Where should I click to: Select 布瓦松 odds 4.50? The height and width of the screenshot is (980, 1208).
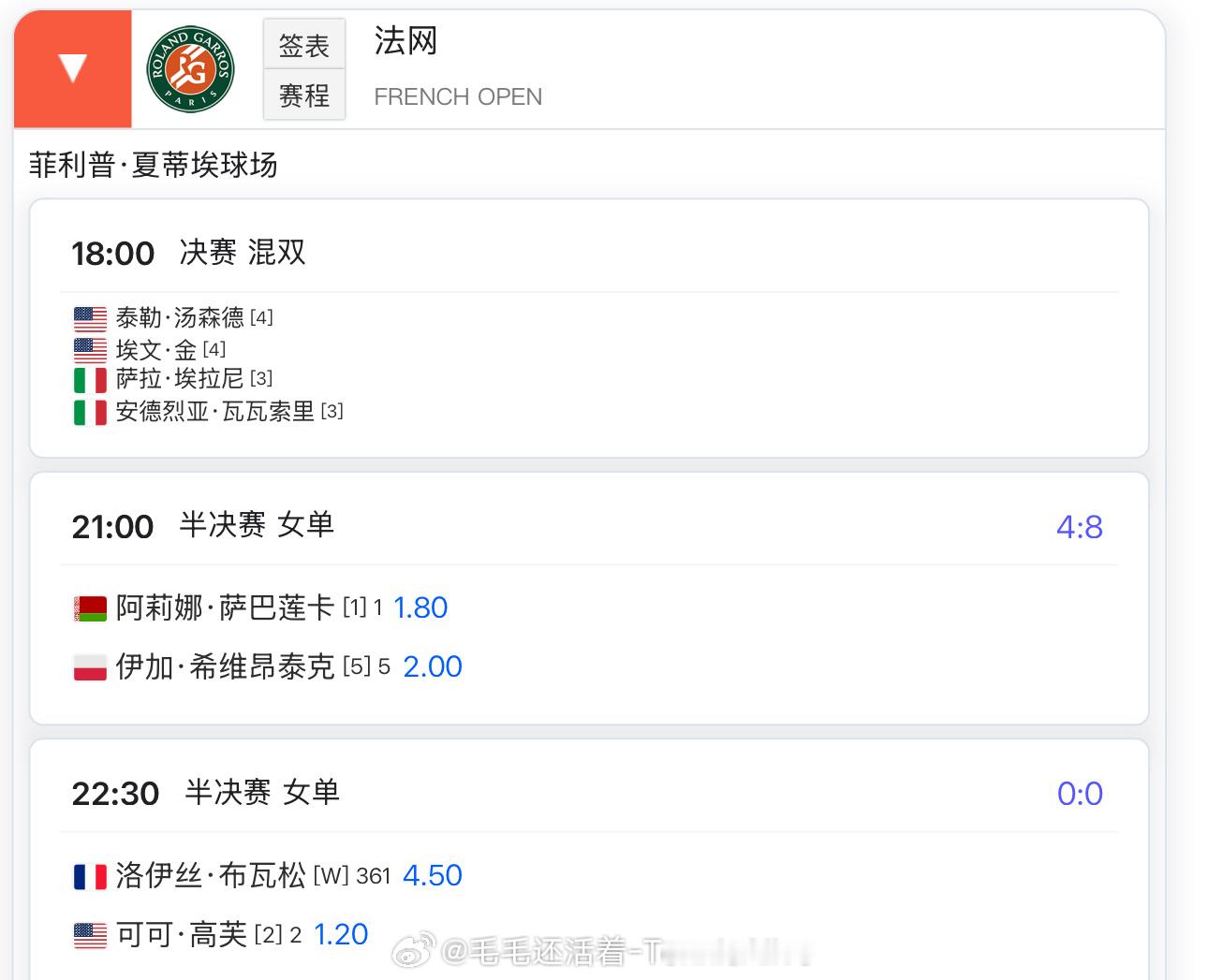[x=432, y=875]
